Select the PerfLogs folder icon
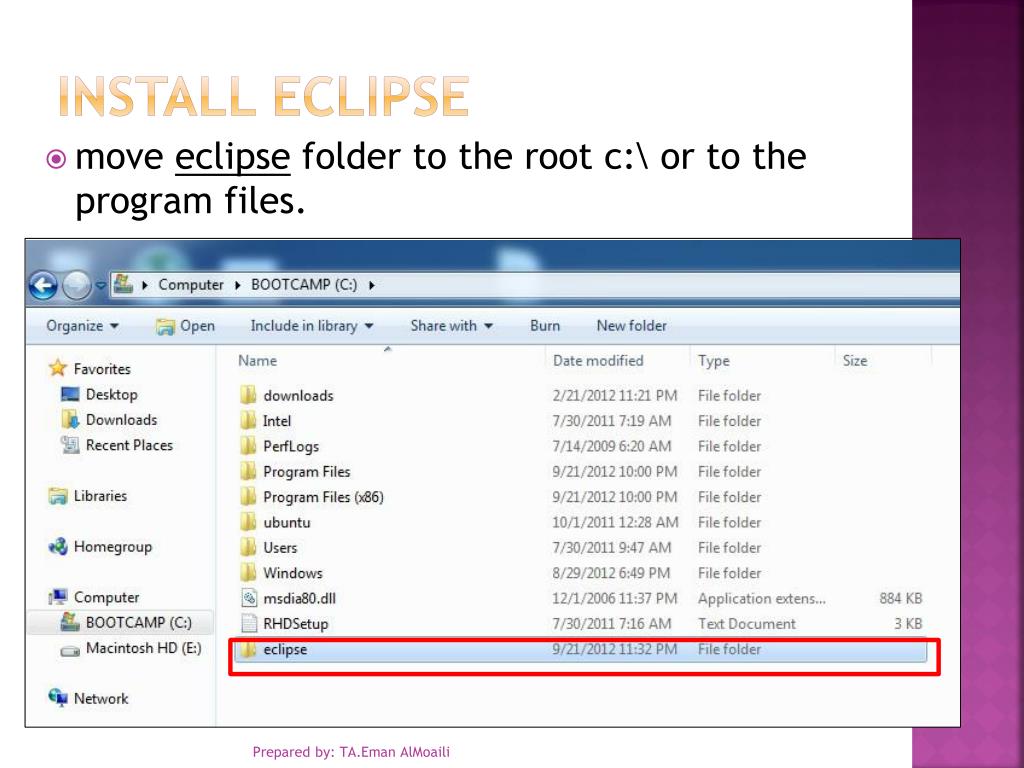This screenshot has height=768, width=1024. pyautogui.click(x=248, y=446)
